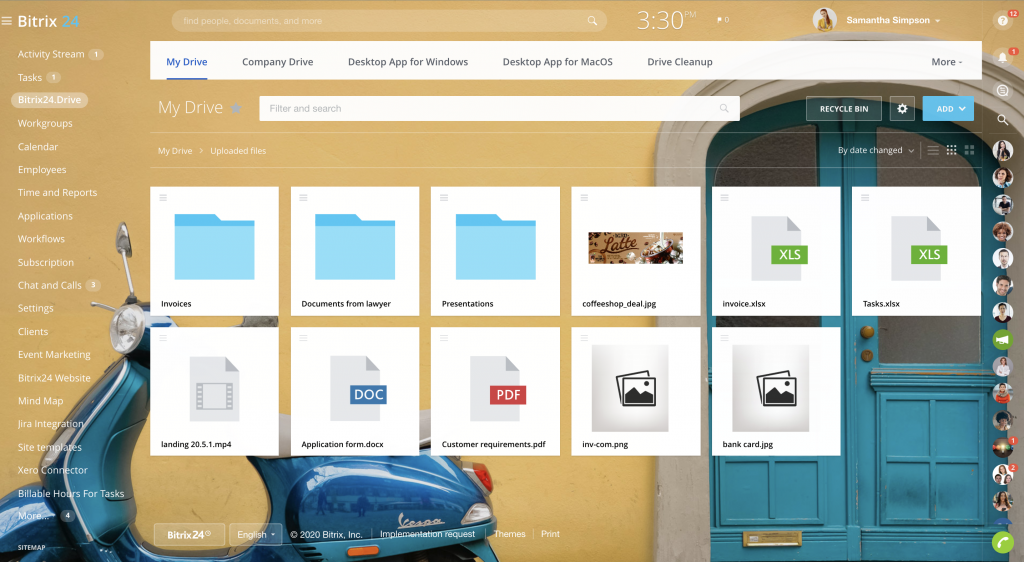Image resolution: width=1024 pixels, height=562 pixels.
Task: Switch to the Company Drive tab
Action: pos(277,62)
